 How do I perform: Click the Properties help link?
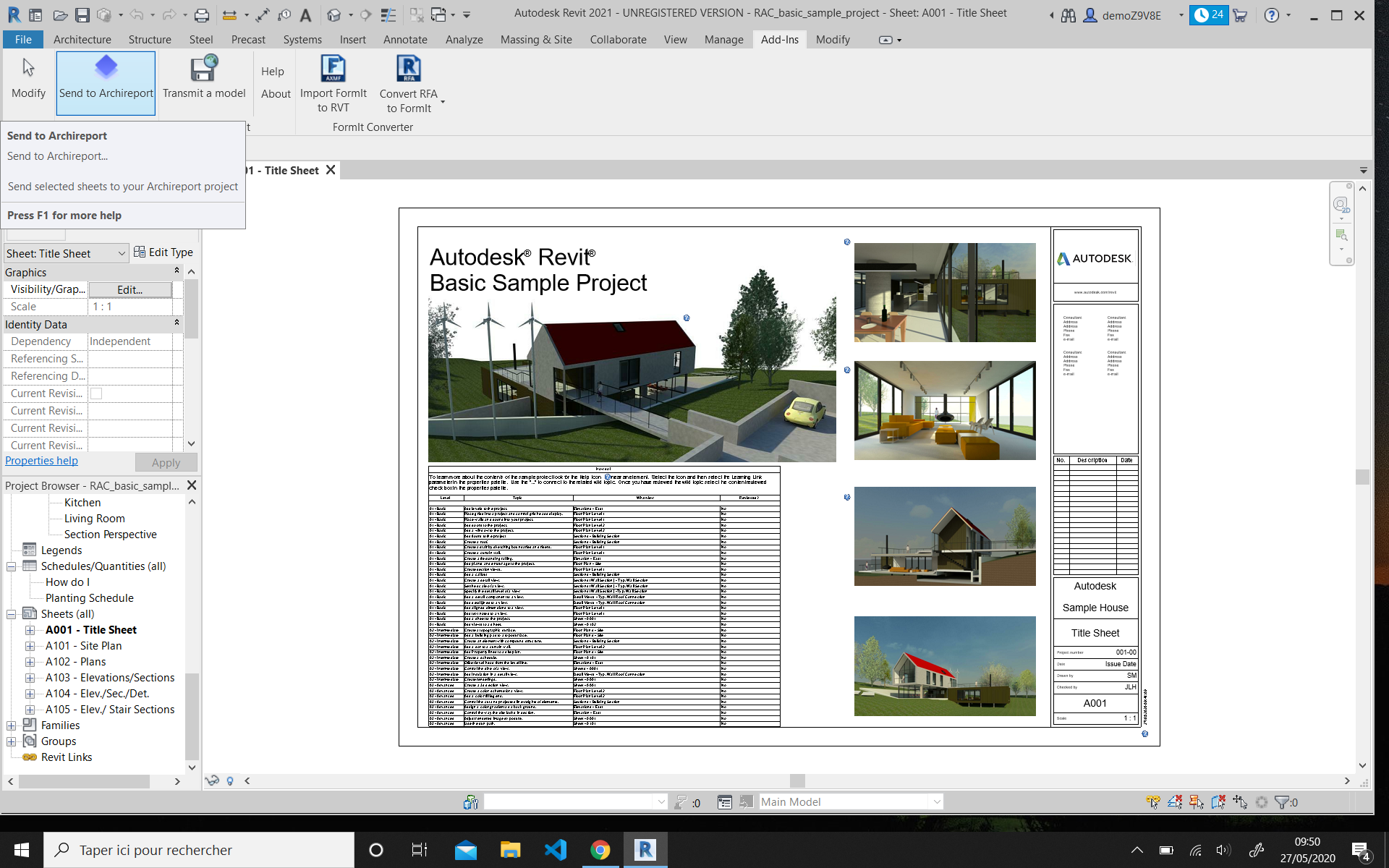[x=41, y=461]
